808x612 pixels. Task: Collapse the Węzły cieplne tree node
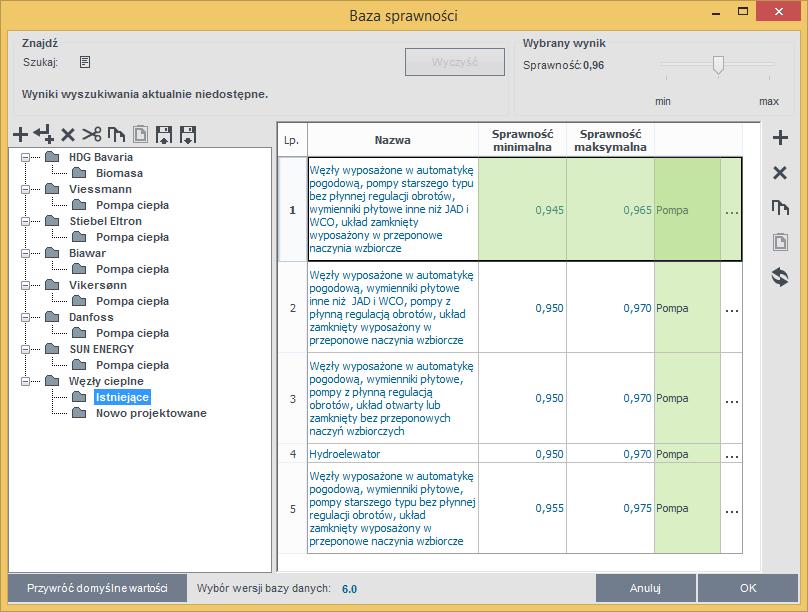[25, 381]
